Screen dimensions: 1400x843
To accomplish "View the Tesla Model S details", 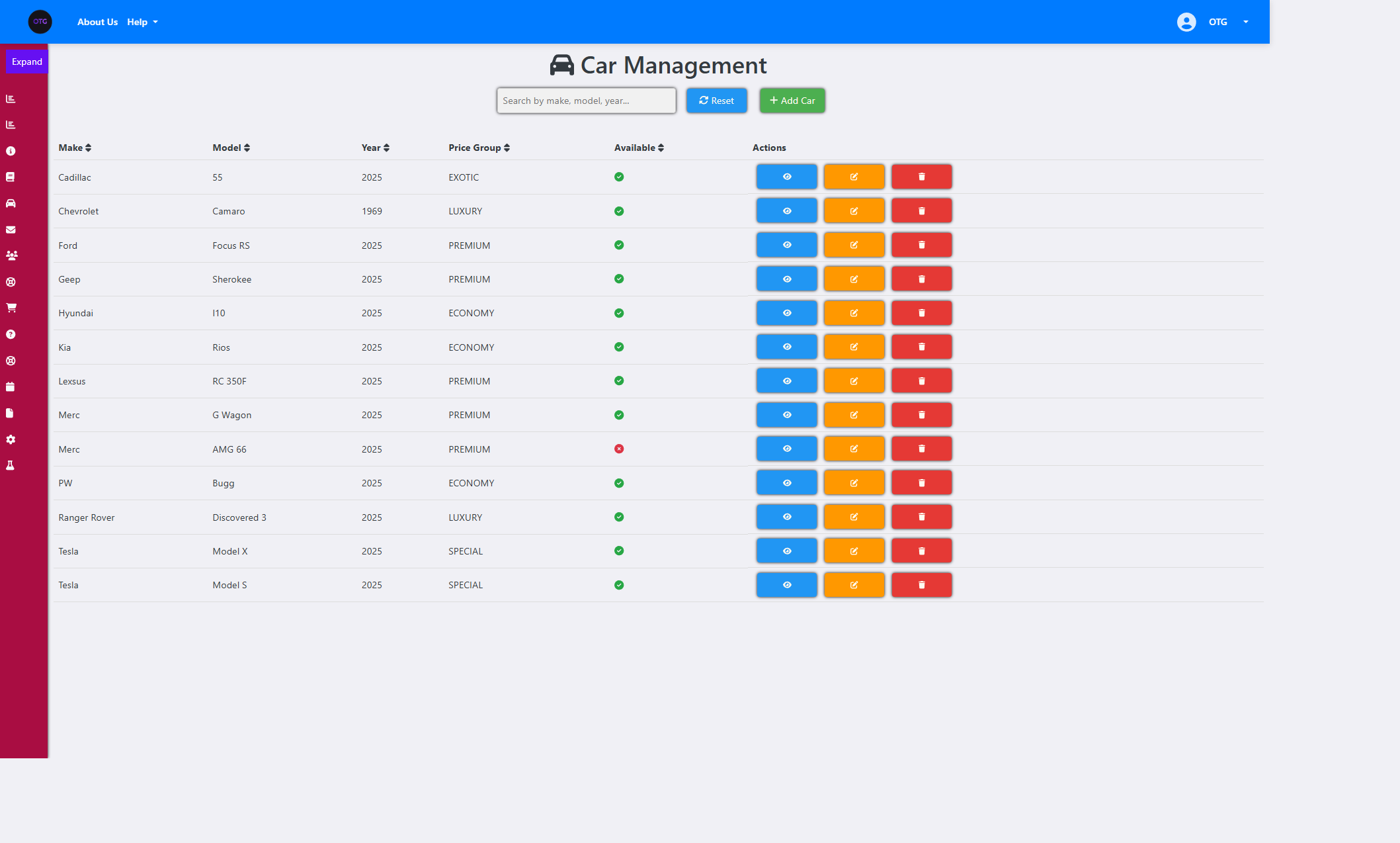I will 787,585.
